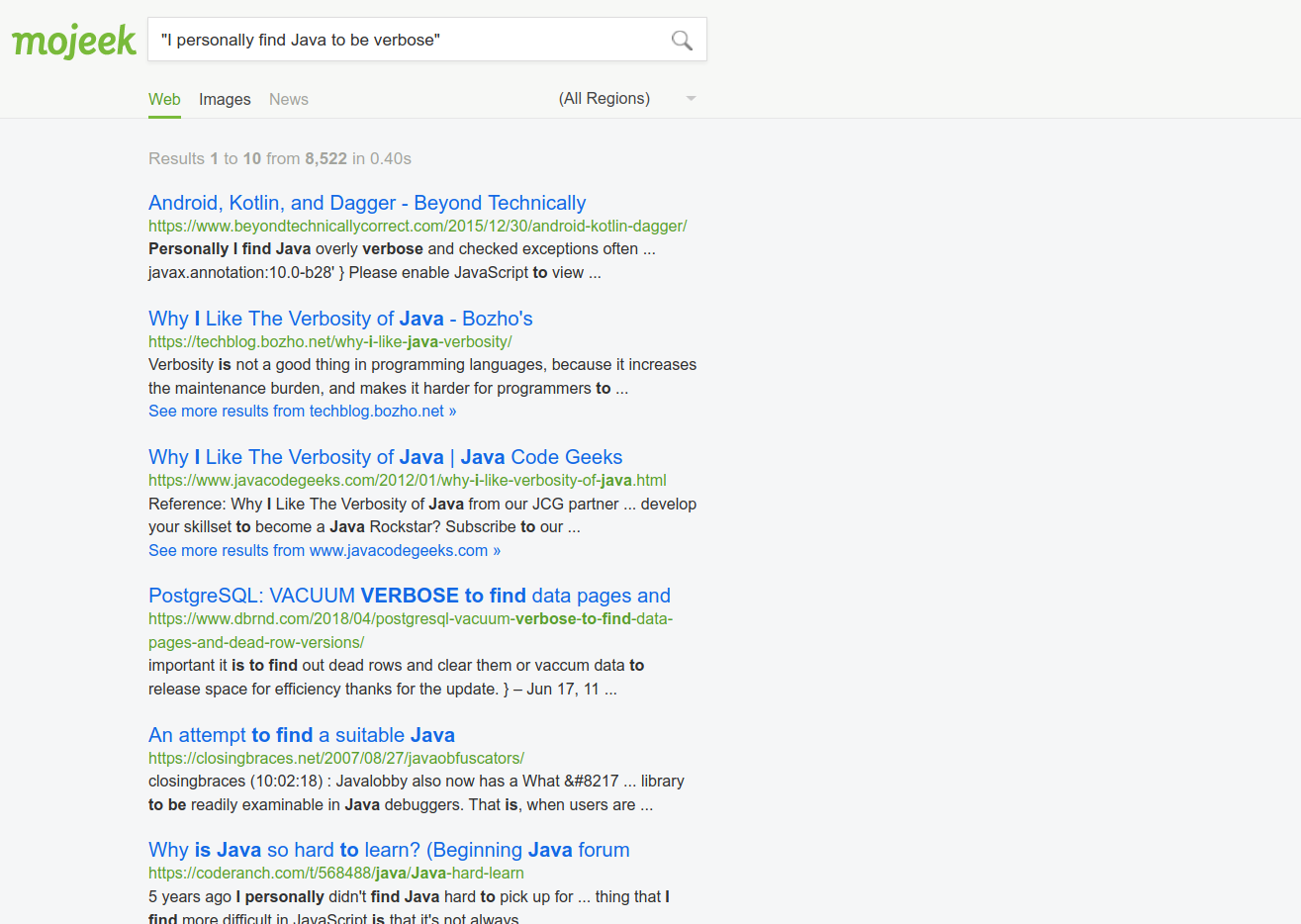Image resolution: width=1301 pixels, height=924 pixels.
Task: See more results from www.javacodegeeks.com
Action: 325,550
